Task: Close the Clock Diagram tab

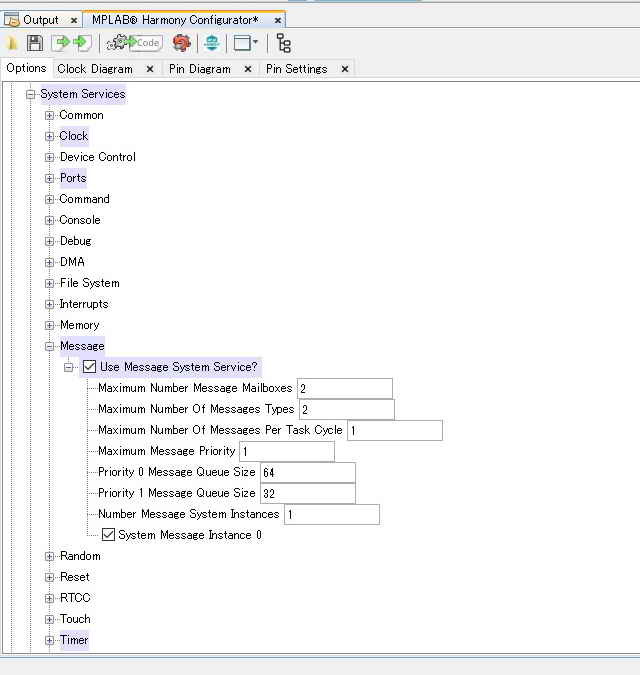Action: pyautogui.click(x=150, y=69)
